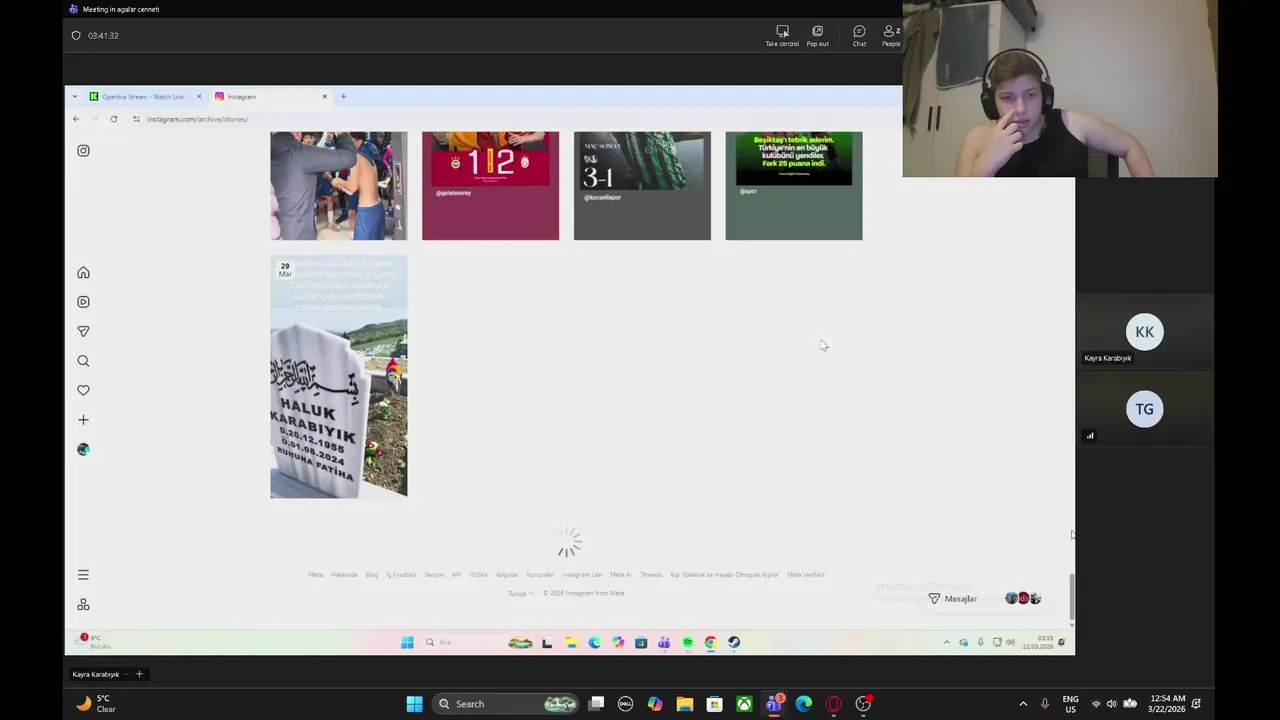Image resolution: width=1280 pixels, height=720 pixels.
Task: Click Take control in the Teams meeting toolbar
Action: pyautogui.click(x=782, y=36)
